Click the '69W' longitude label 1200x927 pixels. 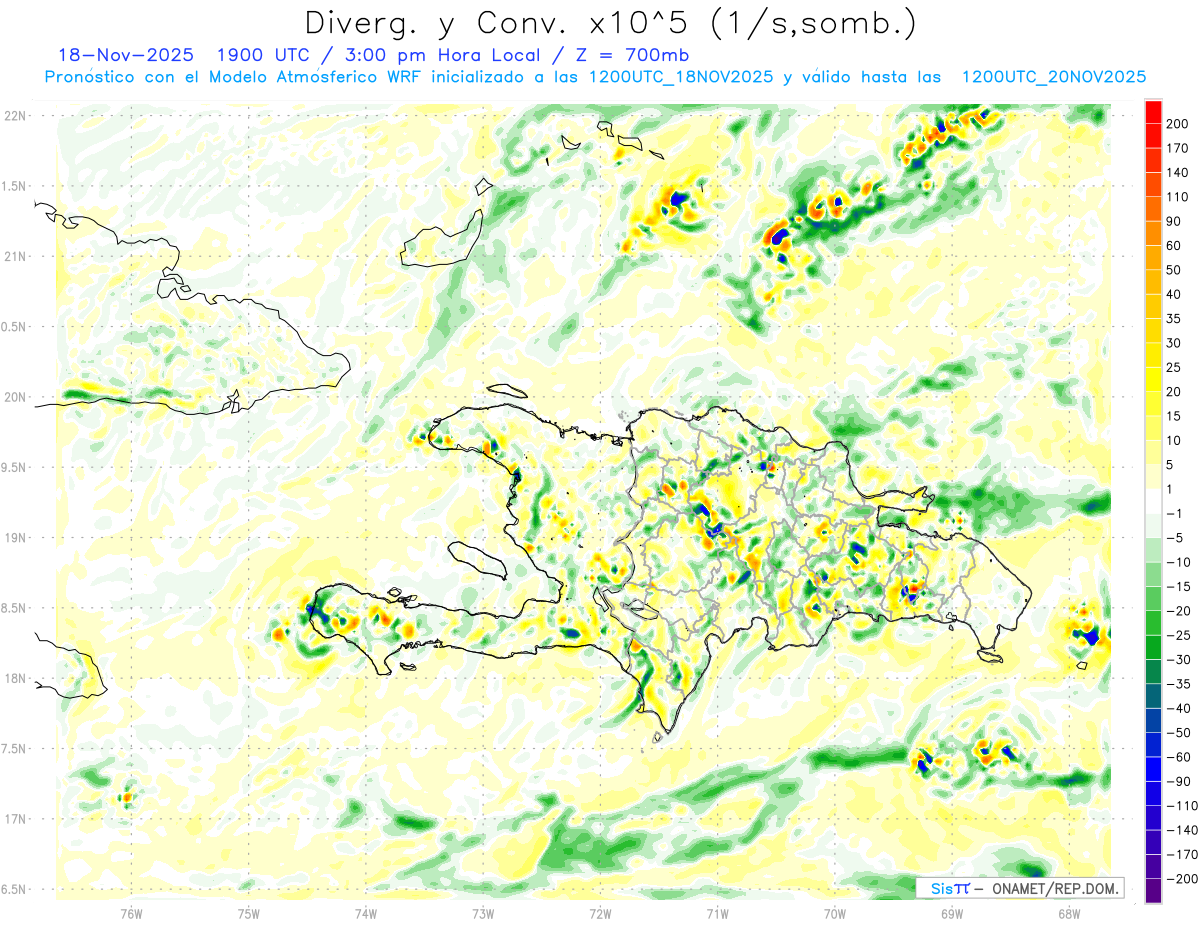[952, 913]
